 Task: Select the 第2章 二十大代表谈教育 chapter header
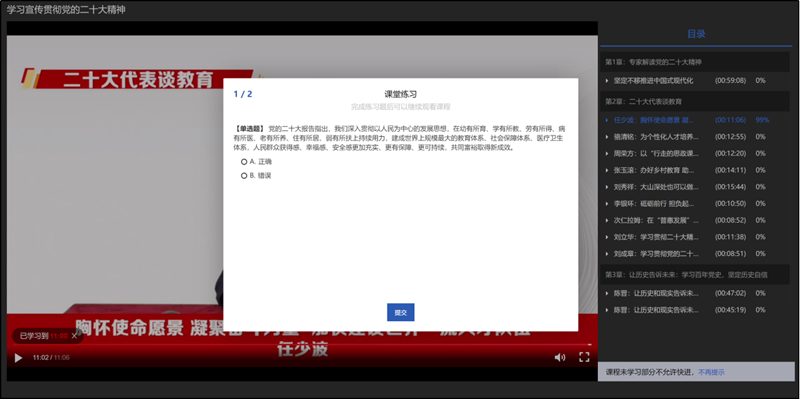click(694, 102)
